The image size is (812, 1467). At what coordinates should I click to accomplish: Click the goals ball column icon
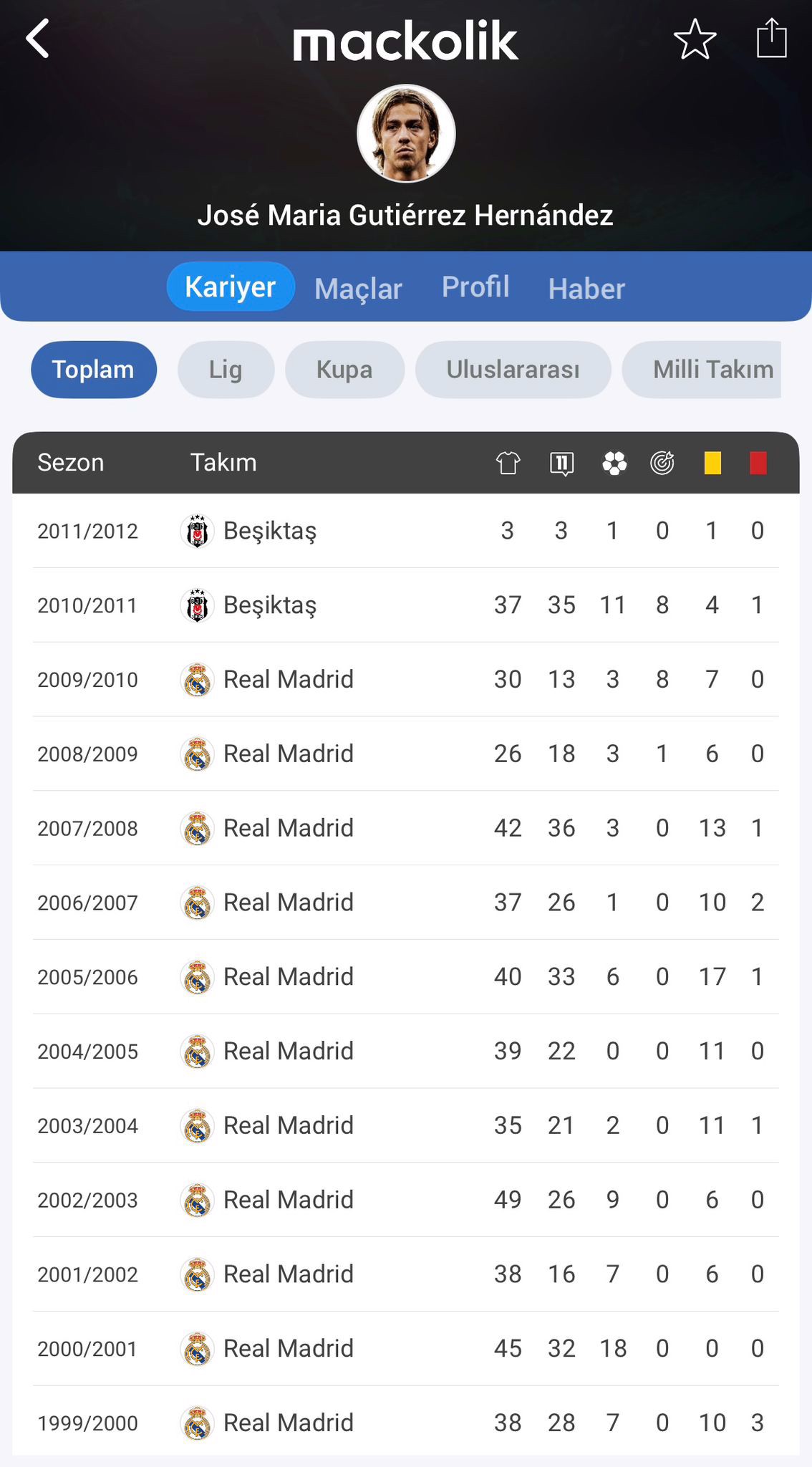tap(614, 463)
